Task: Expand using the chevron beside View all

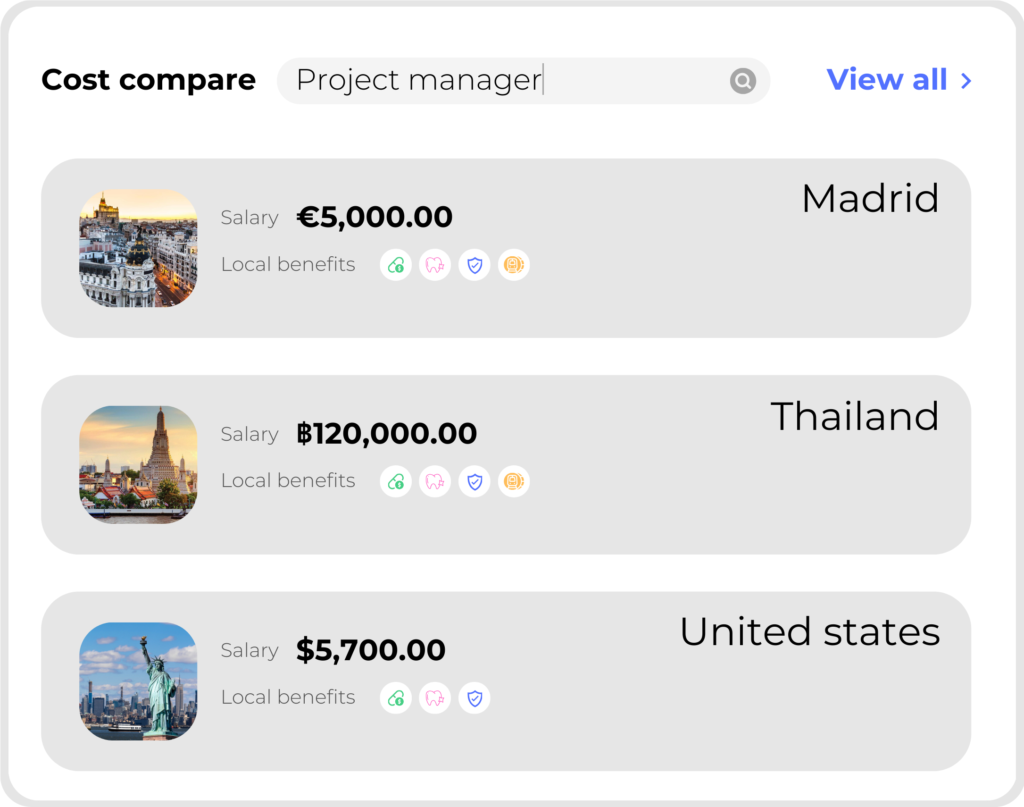Action: (x=966, y=81)
